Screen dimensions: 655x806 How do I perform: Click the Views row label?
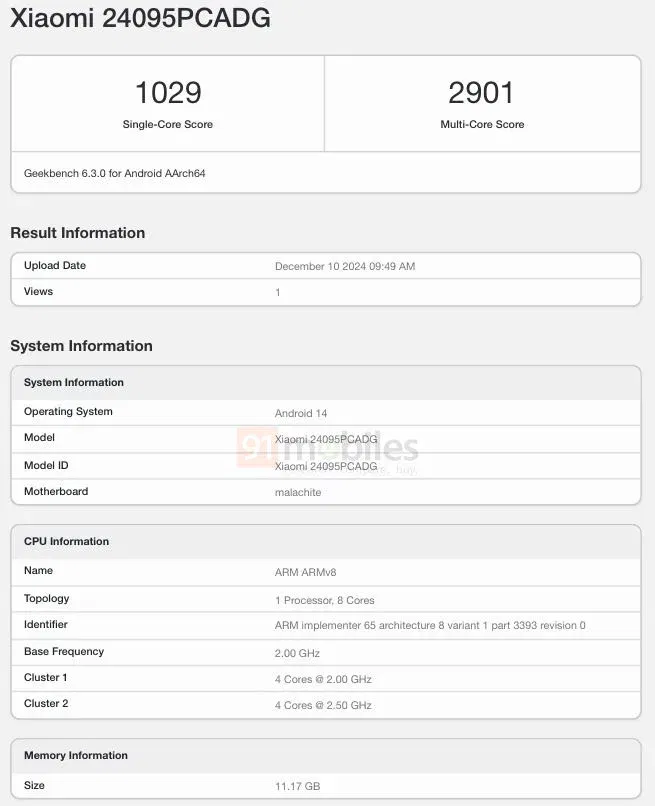[x=39, y=291]
